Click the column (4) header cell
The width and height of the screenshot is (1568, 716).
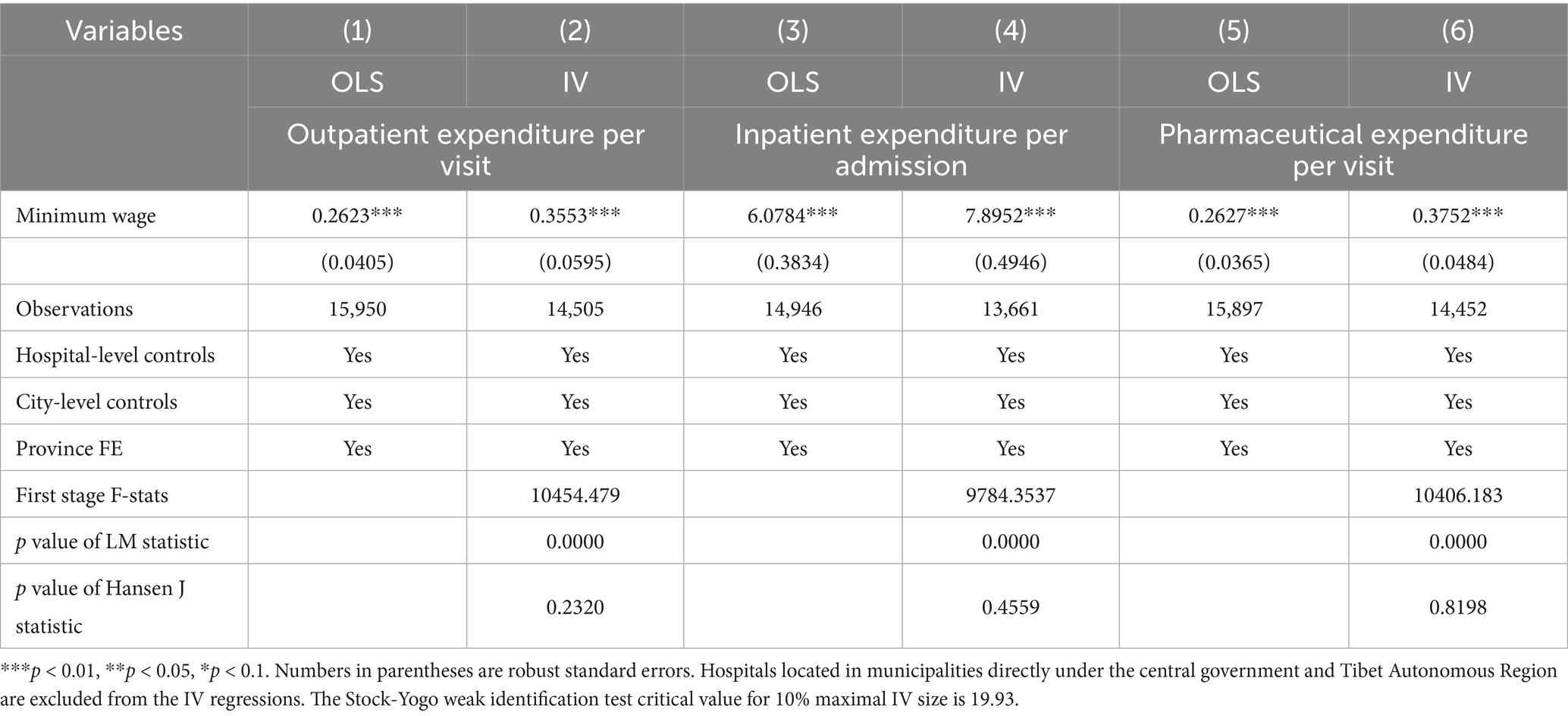tap(1010, 30)
